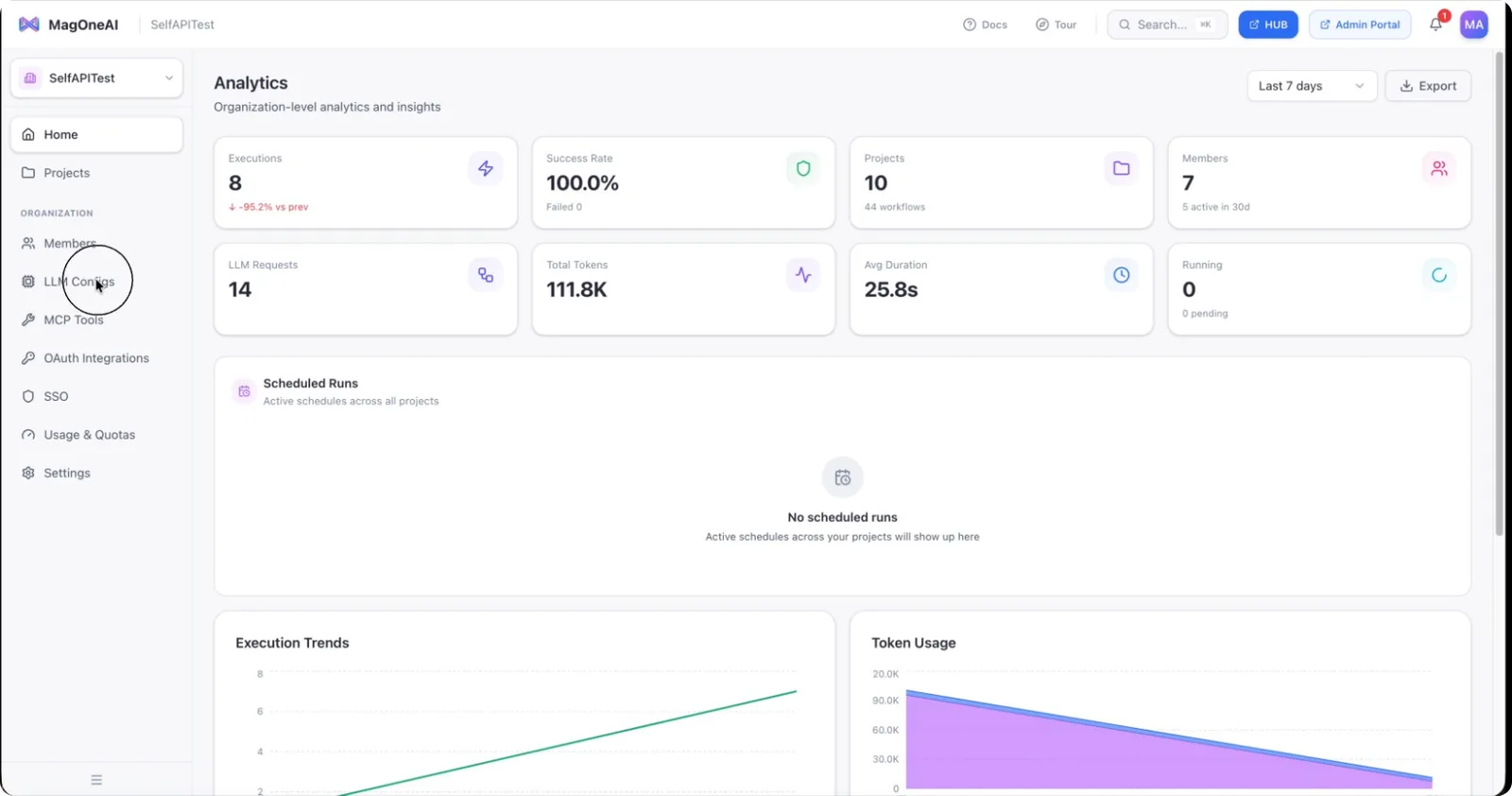Click the "25.8s" average duration value
The image size is (1512, 796).
(891, 289)
